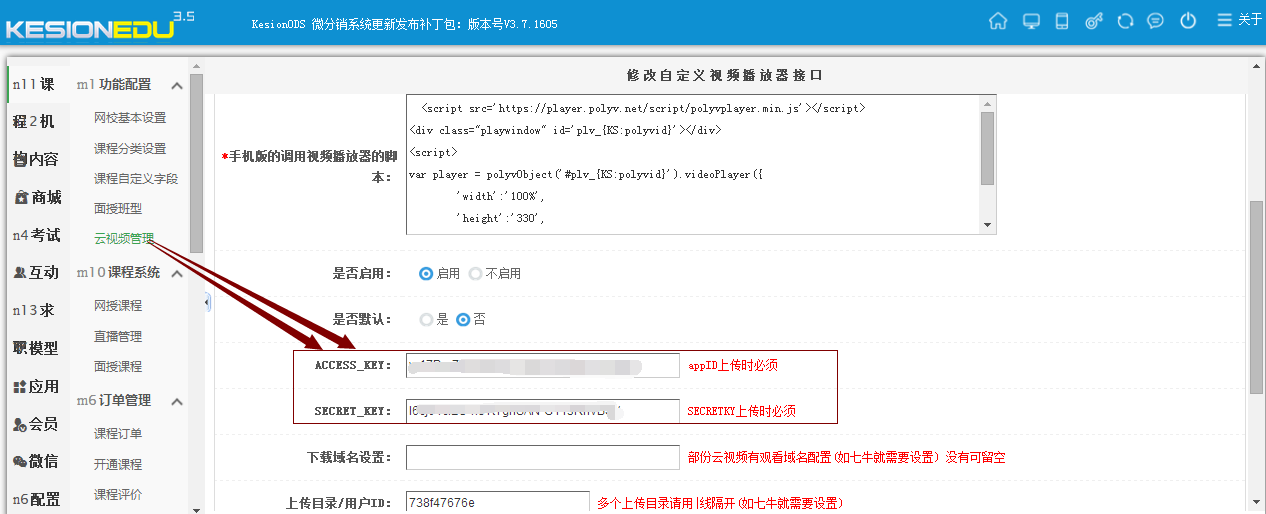
Task: Click the power logout icon
Action: pos(1188,21)
